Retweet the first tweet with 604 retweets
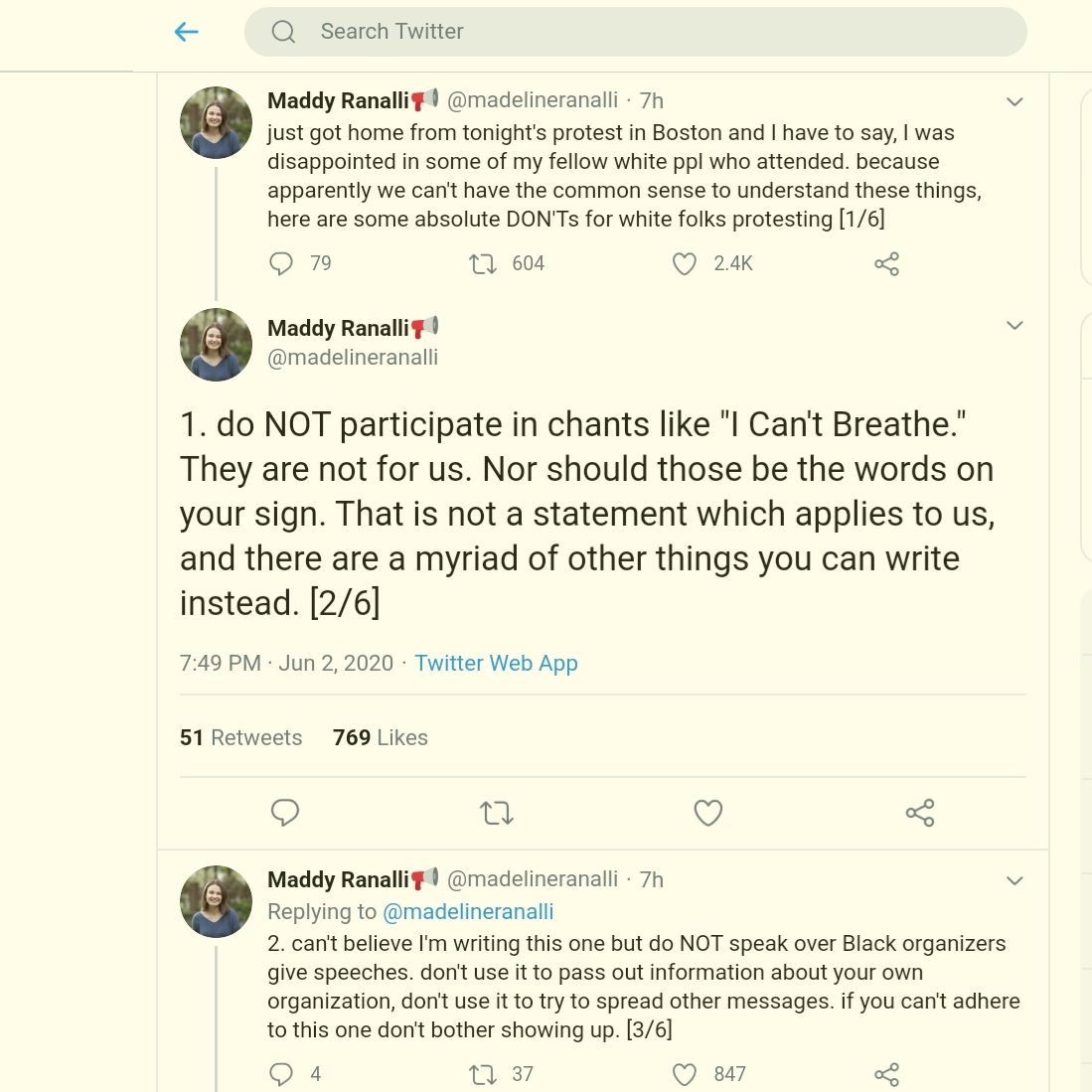 (x=483, y=264)
